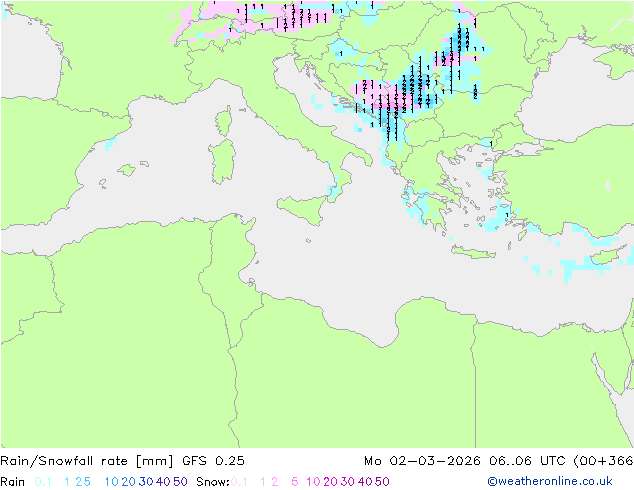Select the "Mo 02-03-2026" date text

point(422,461)
